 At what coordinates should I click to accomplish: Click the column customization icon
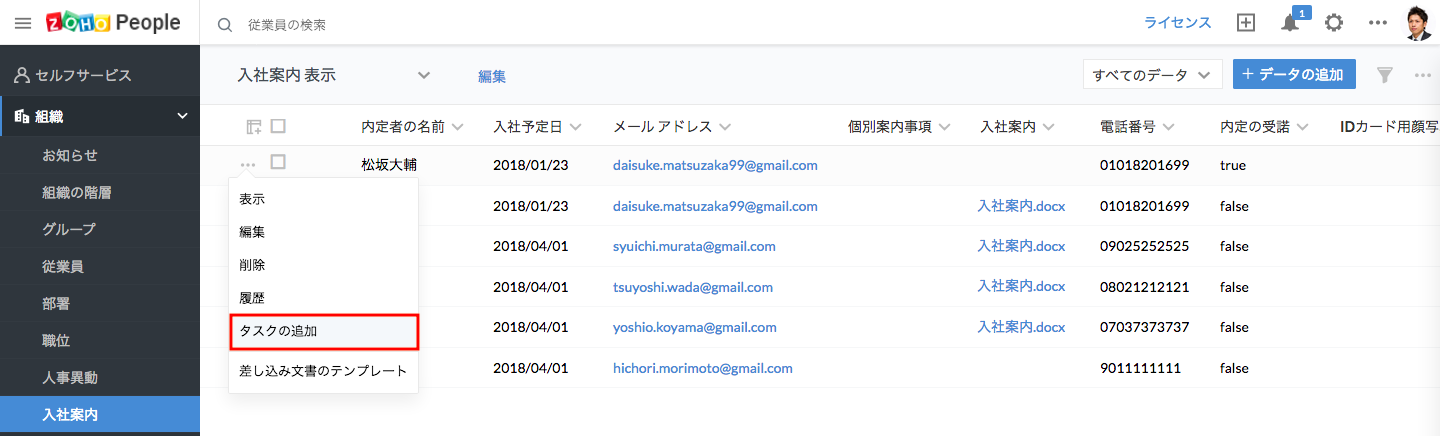point(254,127)
